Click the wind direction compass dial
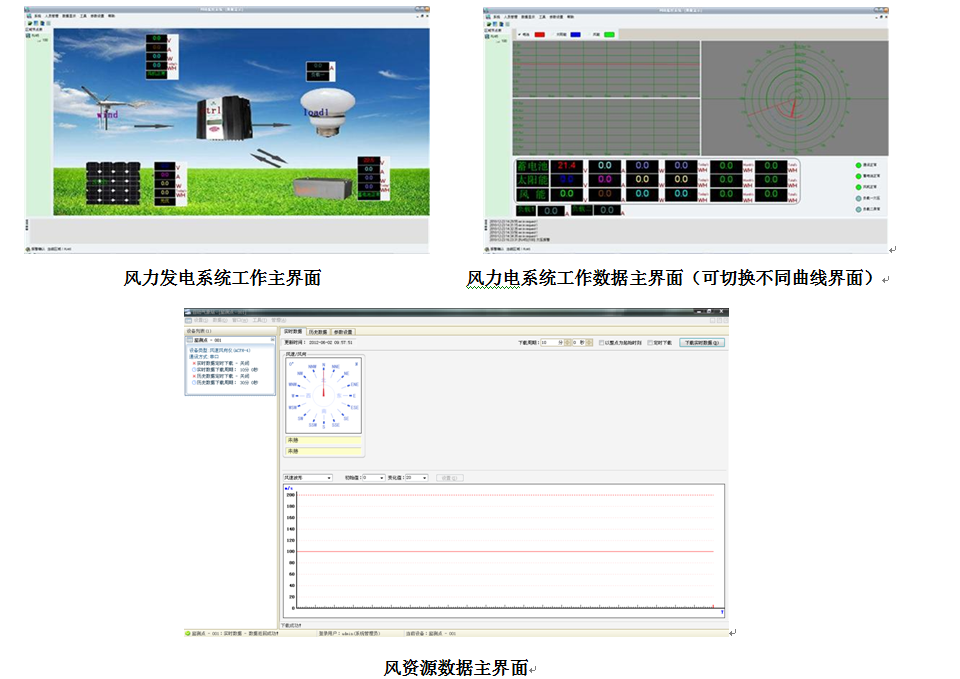 324,394
